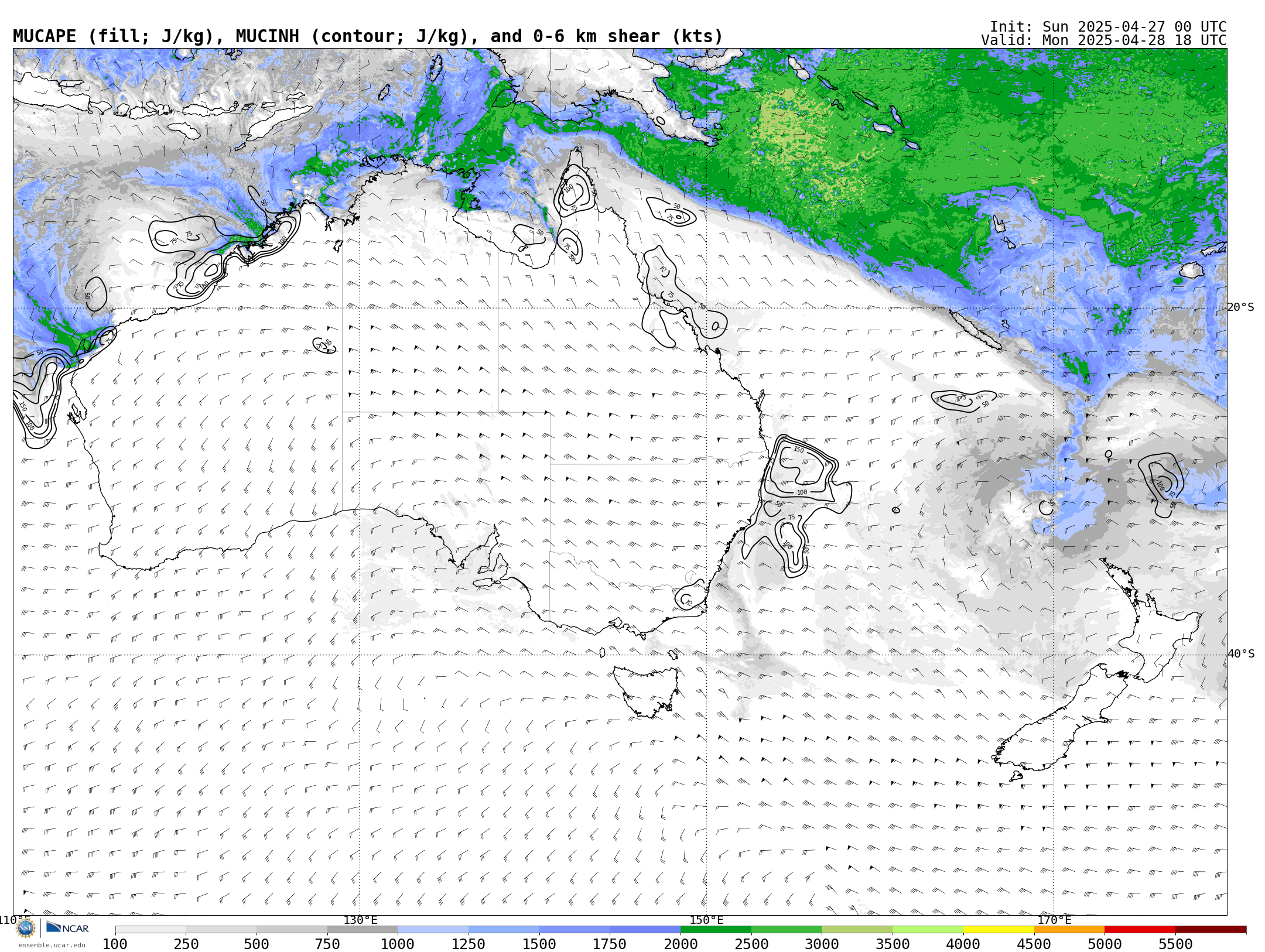Click the 20°S latitude label
The height and width of the screenshot is (952, 1265).
coord(1241,307)
